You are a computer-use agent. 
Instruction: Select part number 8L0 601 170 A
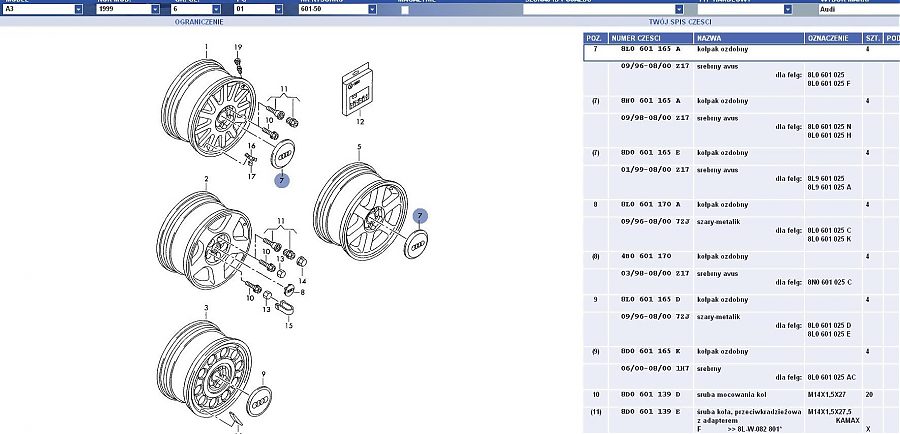click(x=651, y=204)
